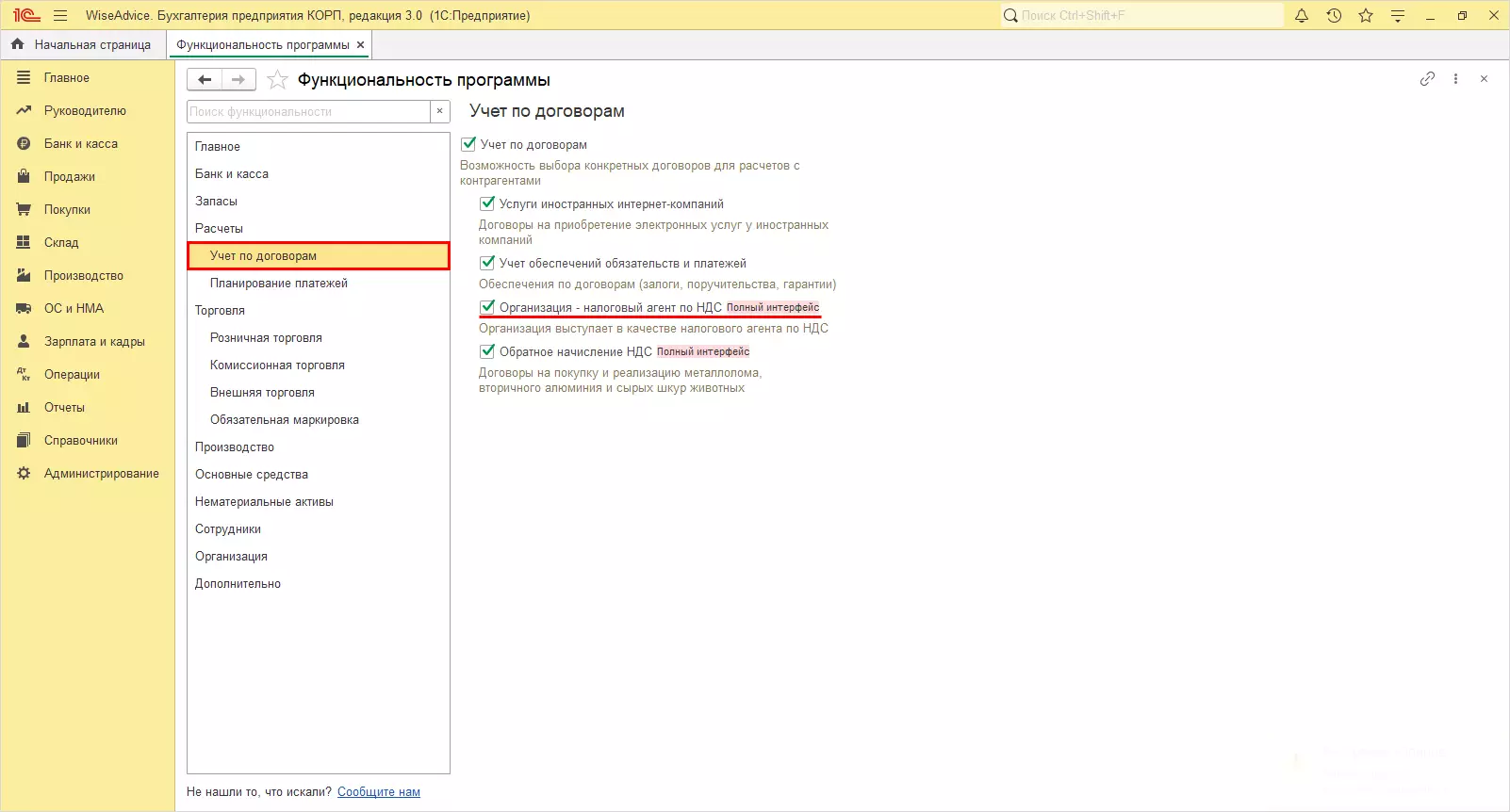The height and width of the screenshot is (812, 1510).
Task: Copy link to this form icon
Action: (x=1427, y=79)
